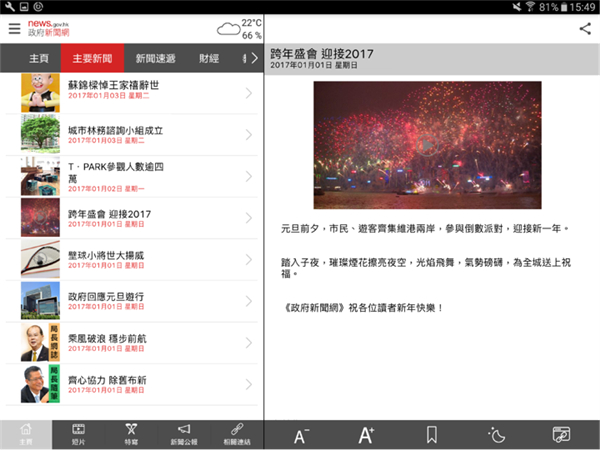The width and height of the screenshot is (600, 450).
Task: Tap the squash racket thumbnail
Action: tap(40, 259)
